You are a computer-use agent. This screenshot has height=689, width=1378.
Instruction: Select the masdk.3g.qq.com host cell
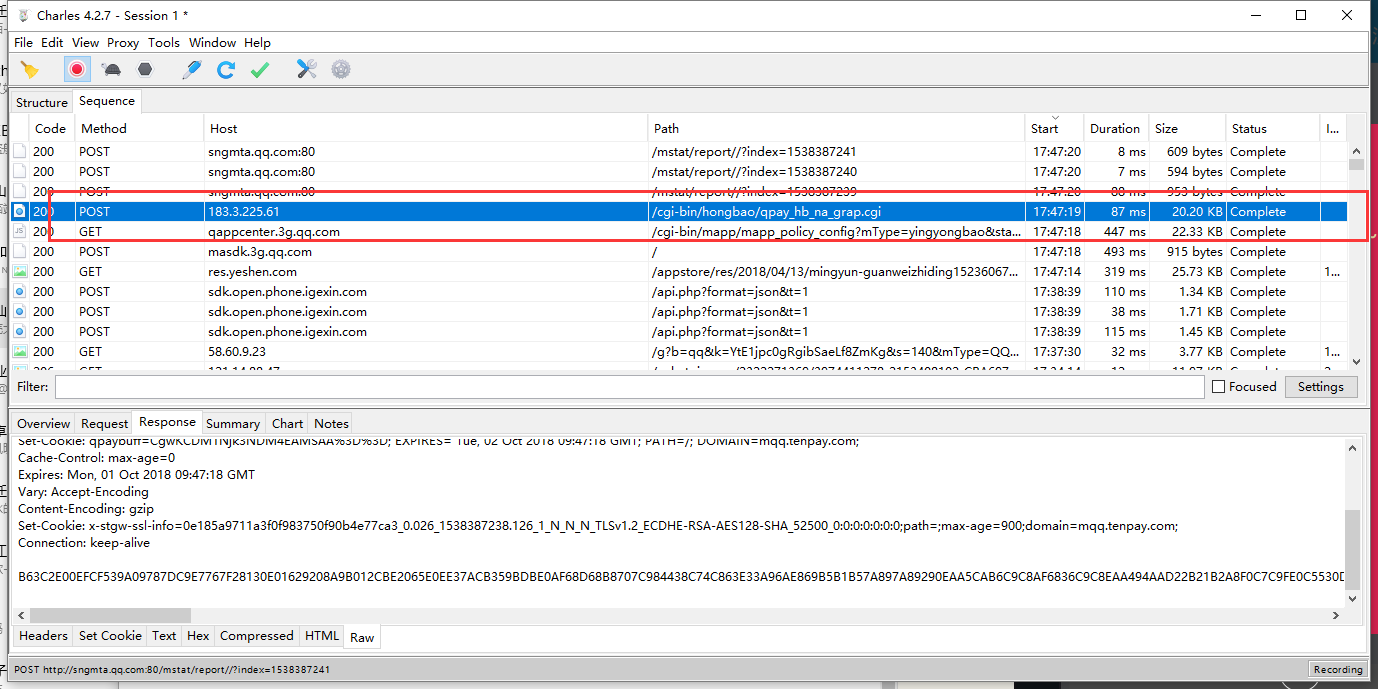click(x=426, y=252)
